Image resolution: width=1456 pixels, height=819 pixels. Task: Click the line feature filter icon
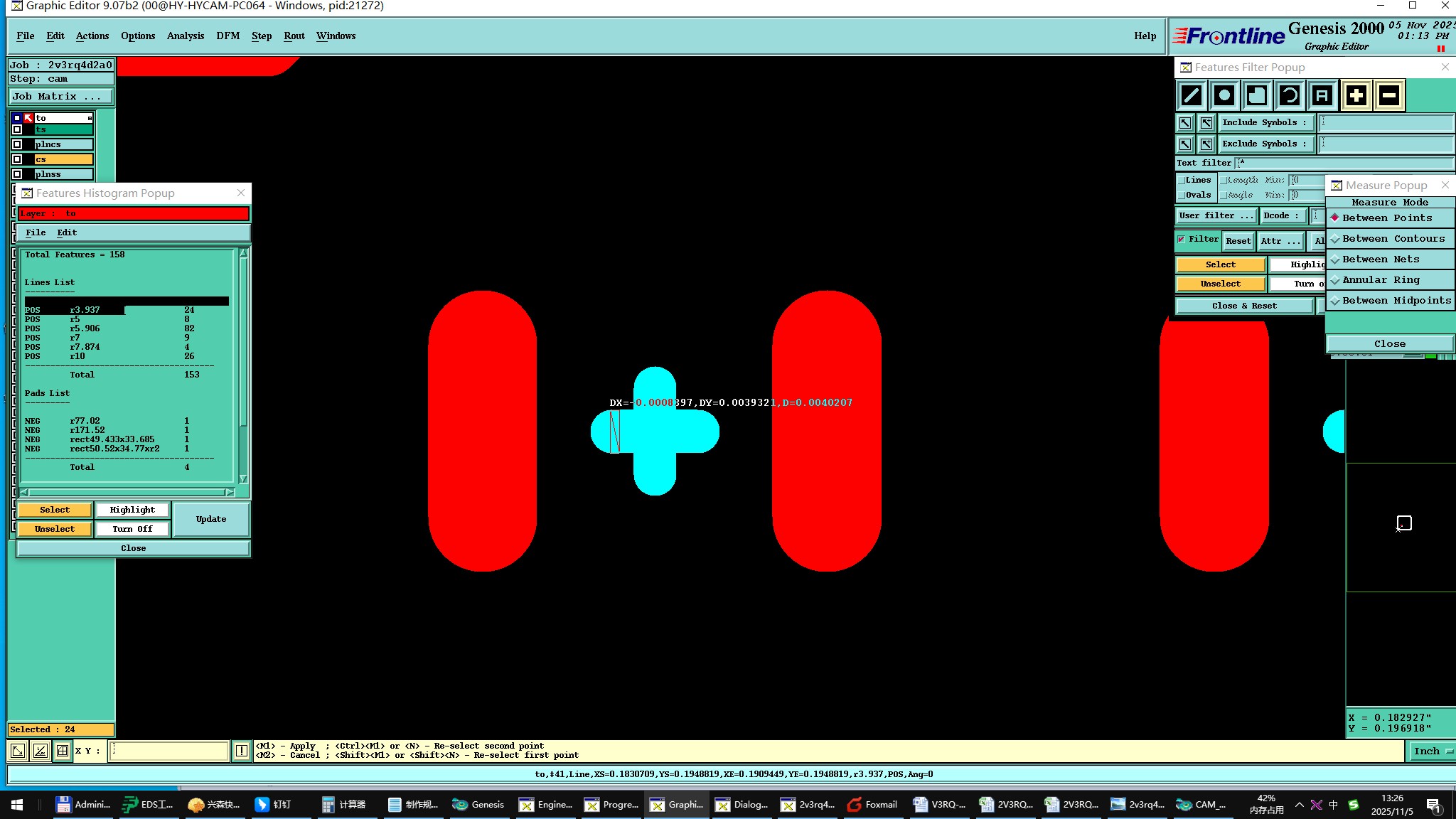pyautogui.click(x=1192, y=95)
